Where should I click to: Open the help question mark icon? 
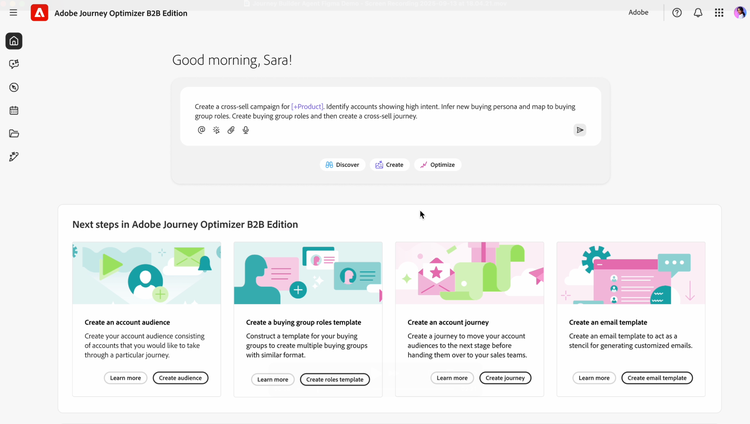(677, 13)
